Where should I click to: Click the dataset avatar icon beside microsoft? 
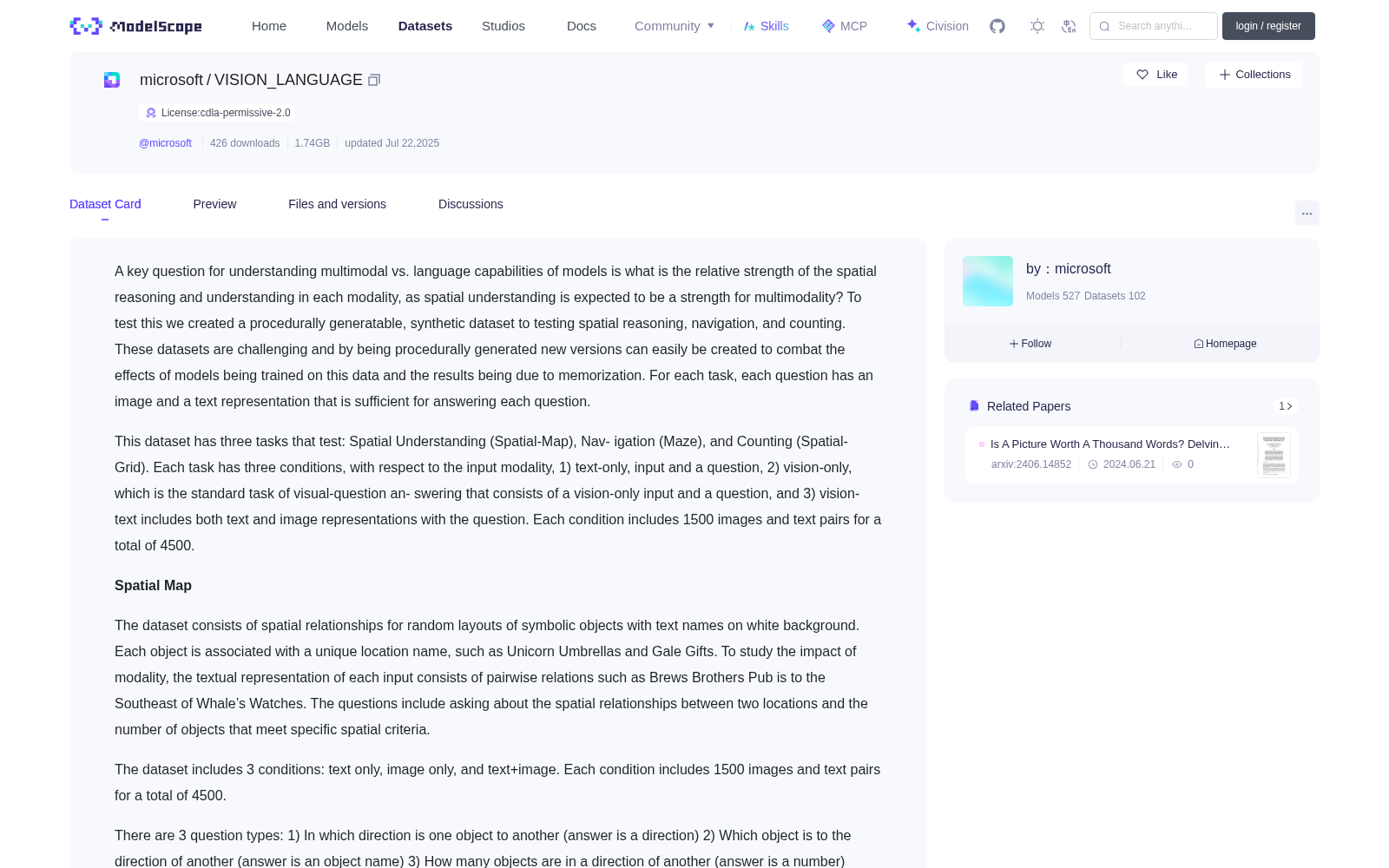[x=112, y=80]
